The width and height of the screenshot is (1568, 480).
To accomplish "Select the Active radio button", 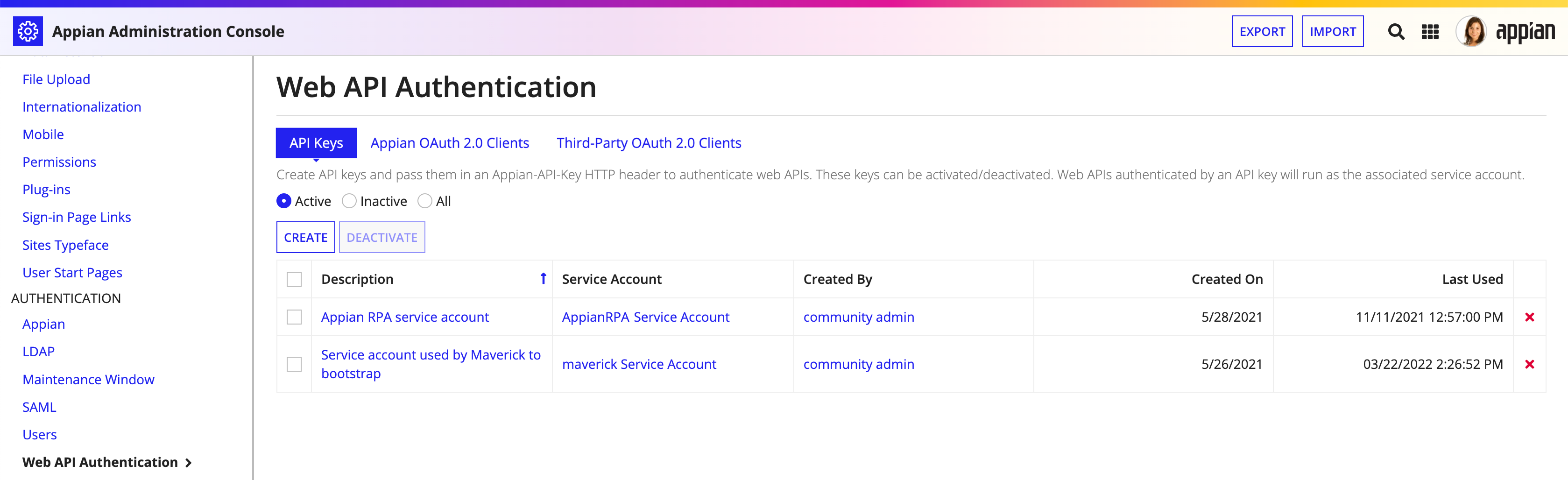I will tap(283, 201).
